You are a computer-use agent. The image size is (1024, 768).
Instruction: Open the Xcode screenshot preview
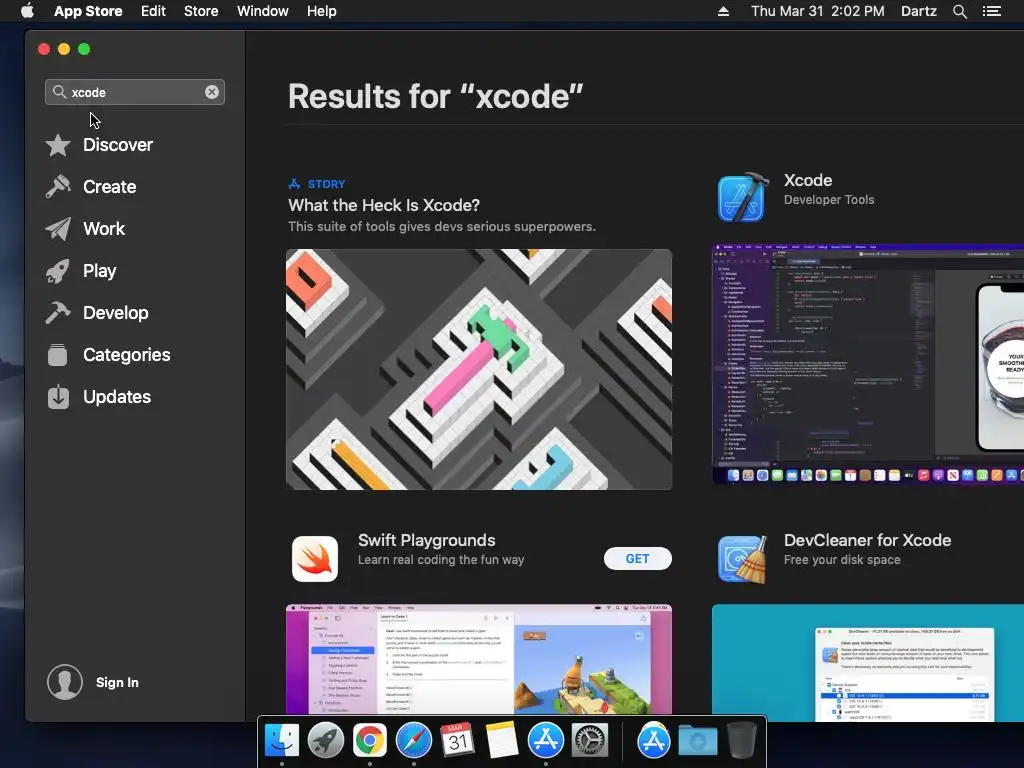[x=868, y=364]
